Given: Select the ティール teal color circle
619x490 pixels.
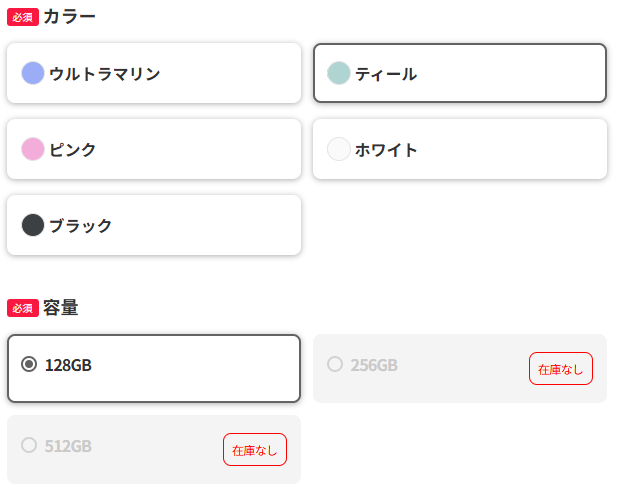Looking at the screenshot, I should pyautogui.click(x=339, y=73).
